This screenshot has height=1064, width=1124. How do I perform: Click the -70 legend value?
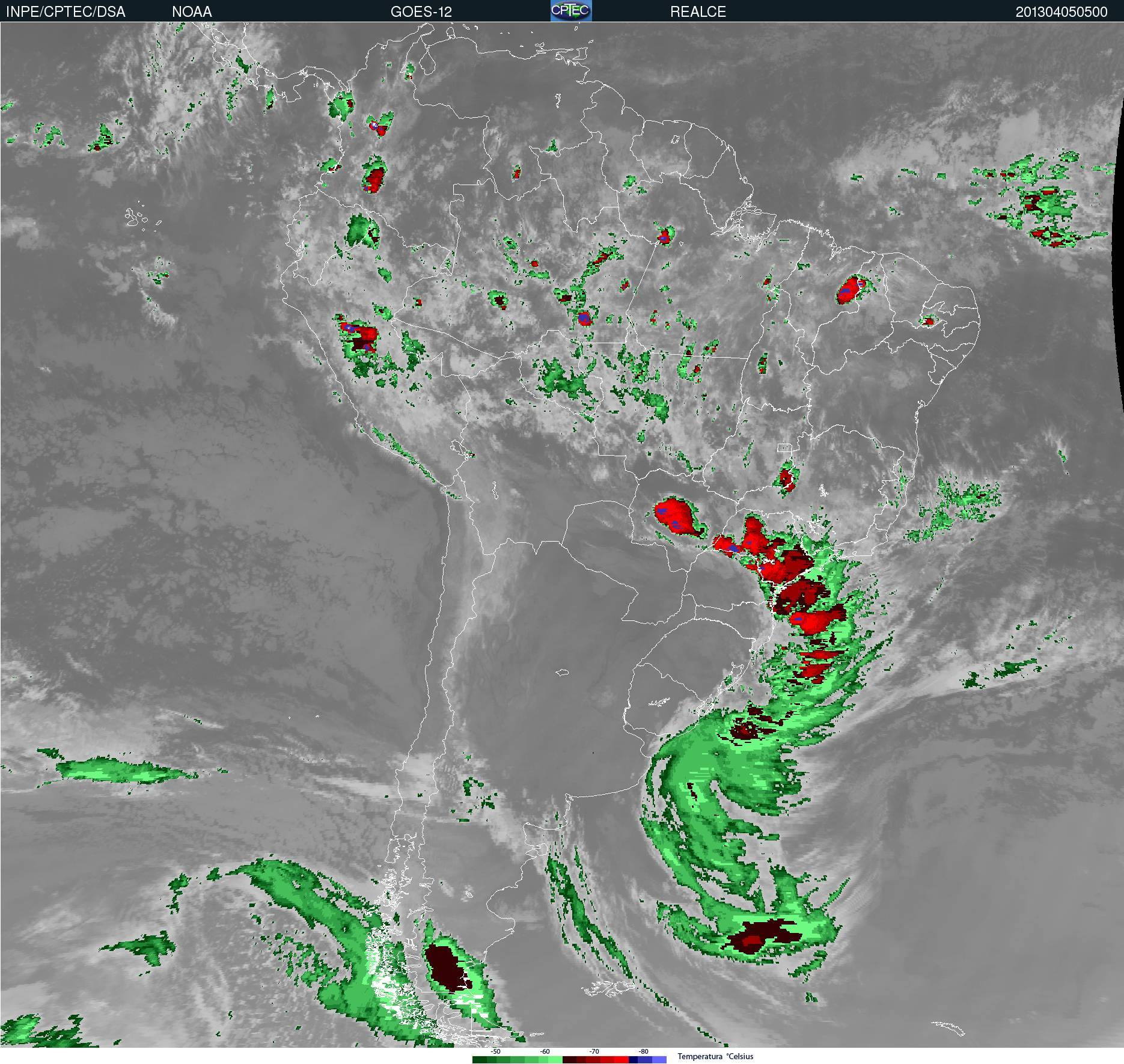tap(594, 1051)
